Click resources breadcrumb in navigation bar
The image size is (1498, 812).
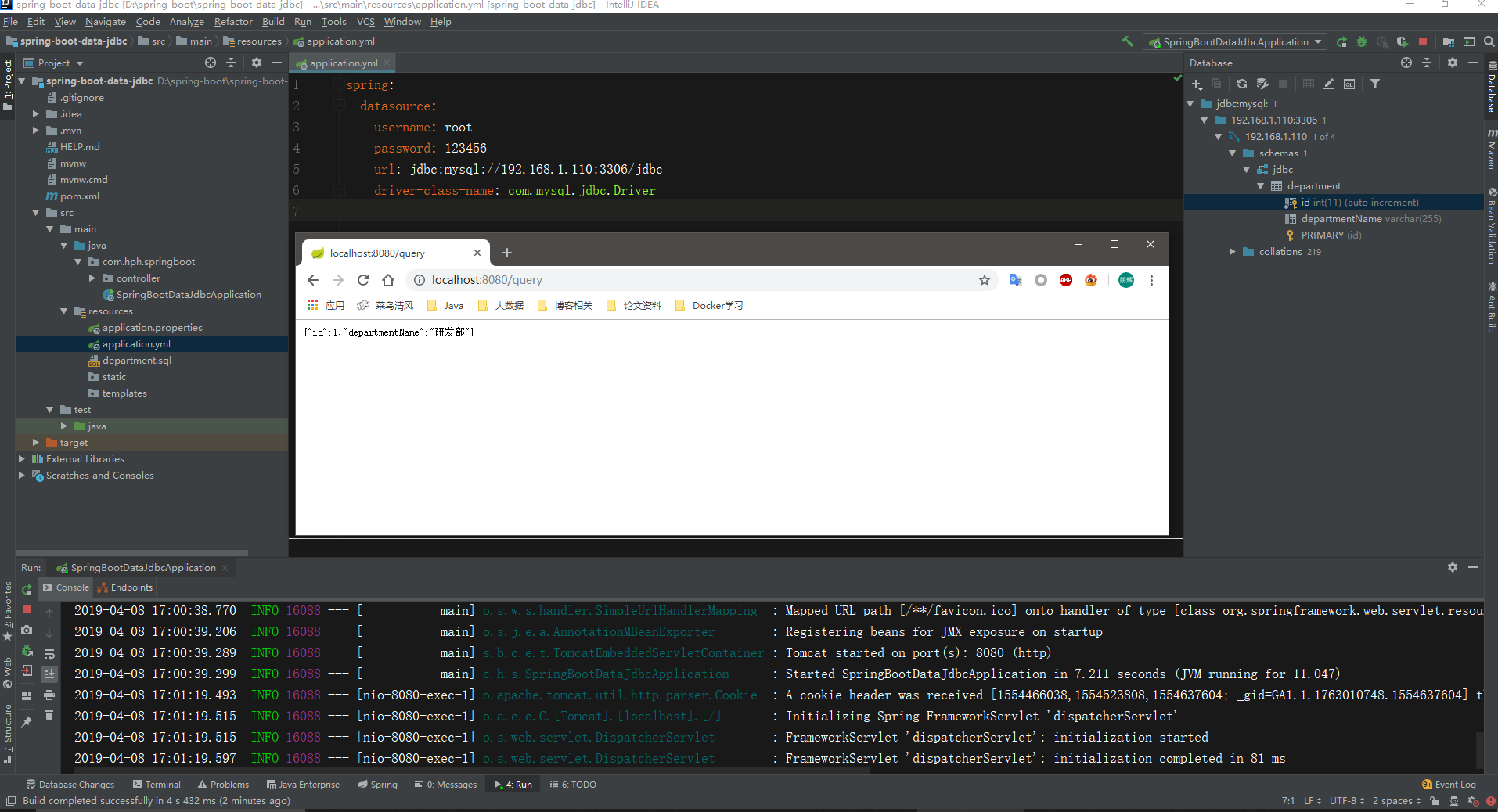252,41
